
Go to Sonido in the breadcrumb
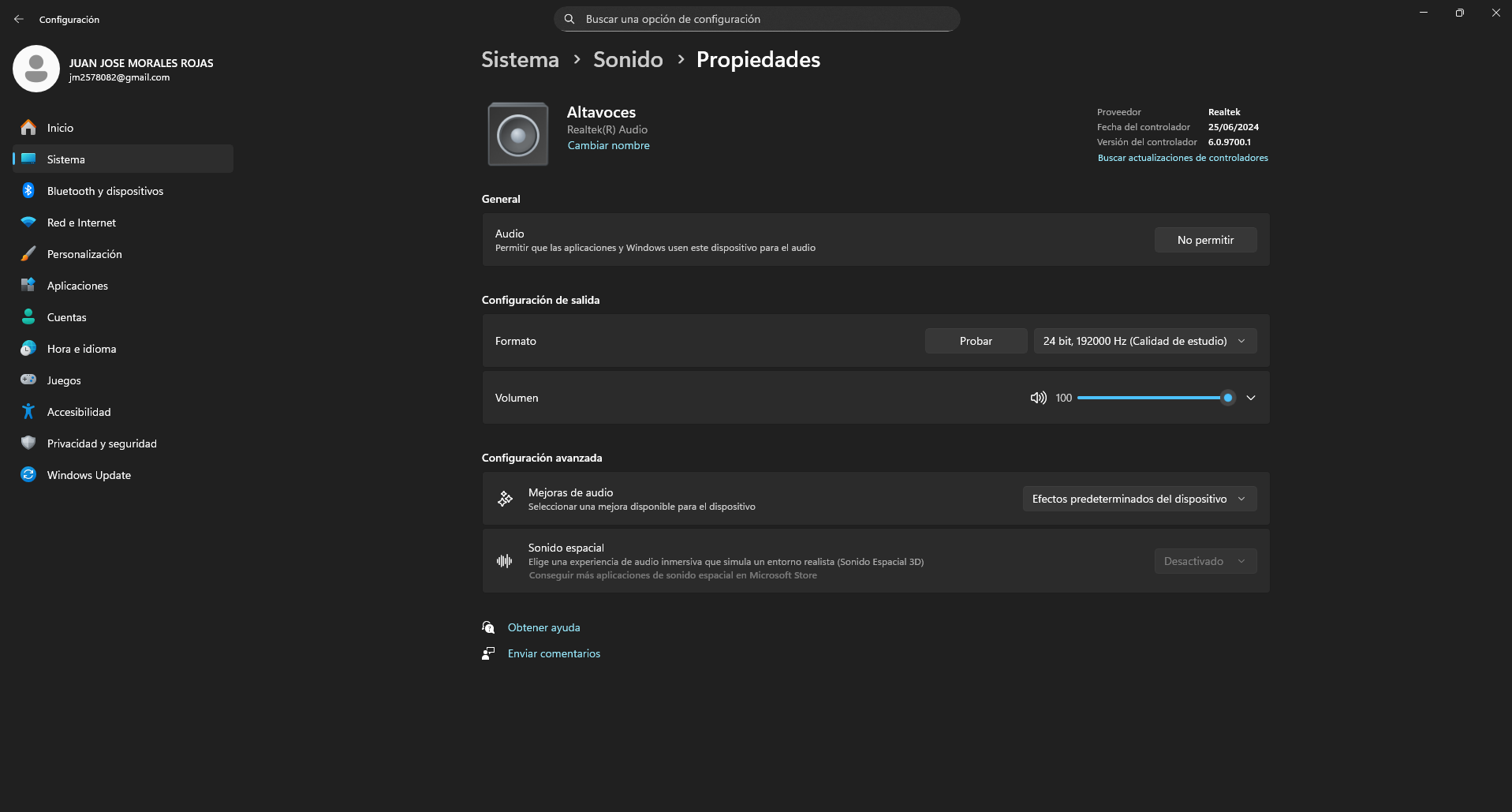[629, 59]
